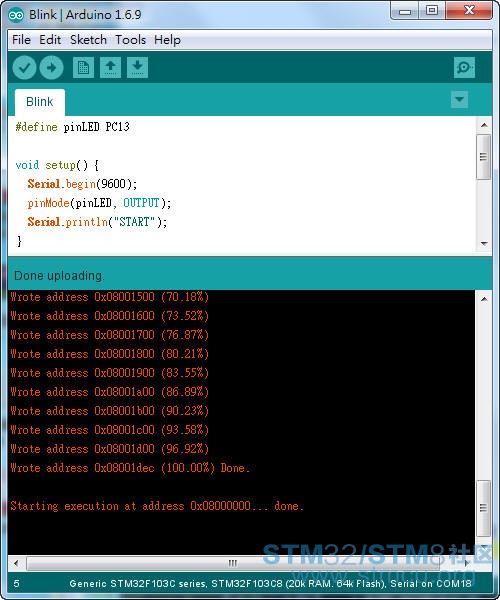Open the Help menu
Screen dimensions: 500x600
click(x=168, y=40)
